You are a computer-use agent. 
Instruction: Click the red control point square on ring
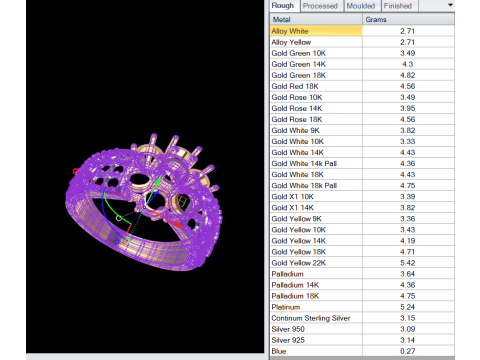pos(76,171)
